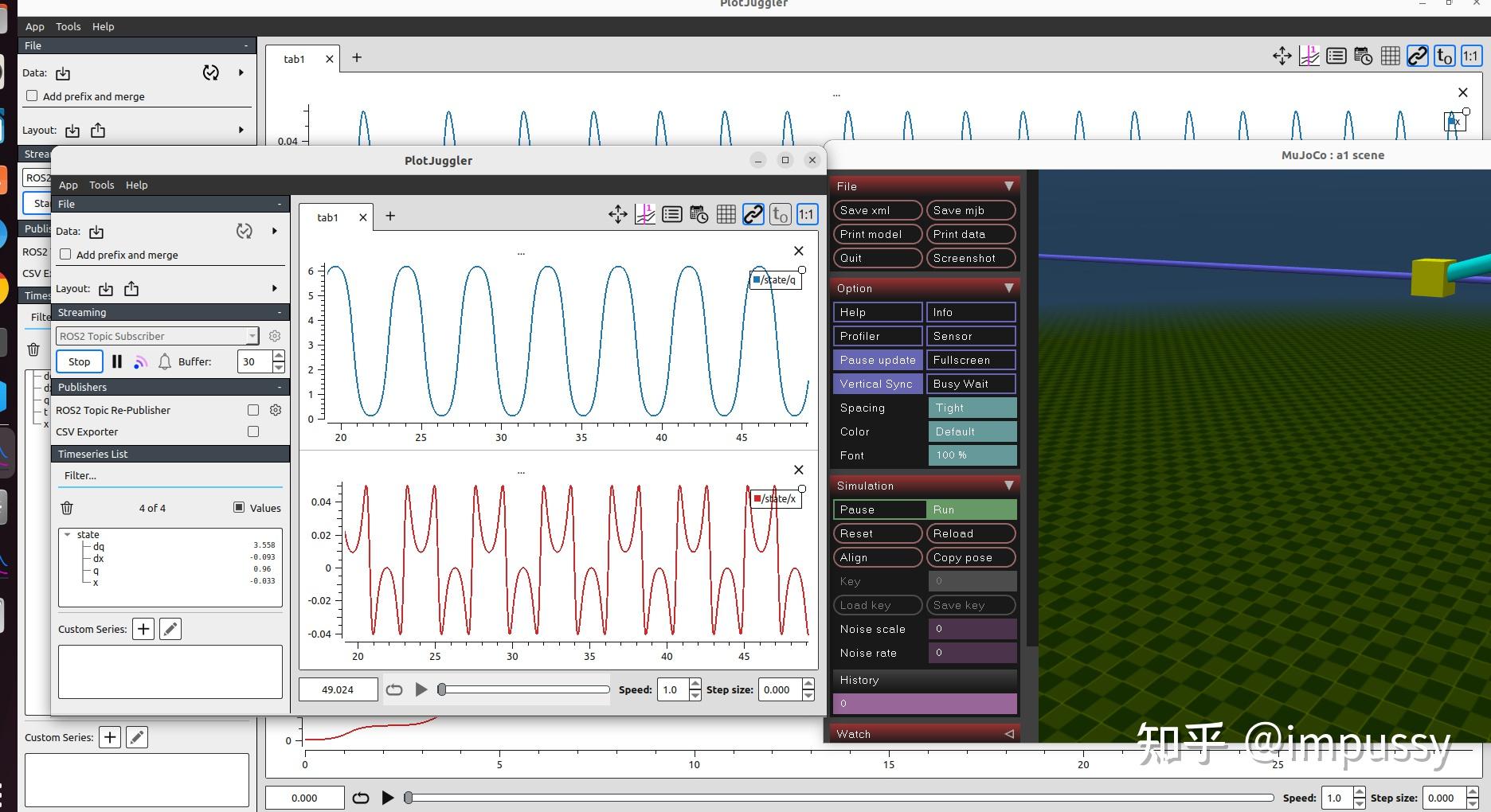Click the trash icon above Timeseries list
This screenshot has height=812, width=1491.
click(x=67, y=508)
